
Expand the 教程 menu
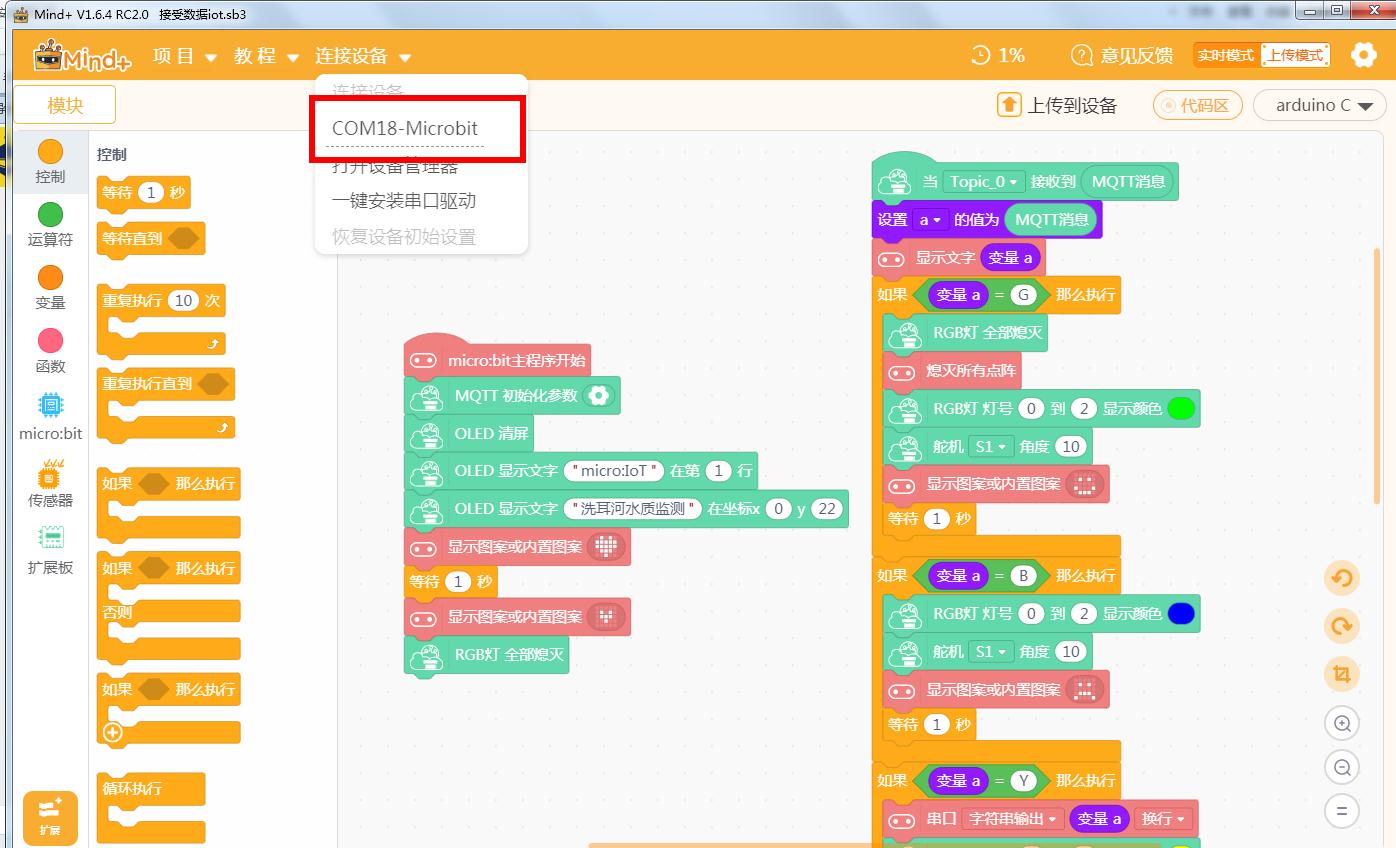(267, 56)
